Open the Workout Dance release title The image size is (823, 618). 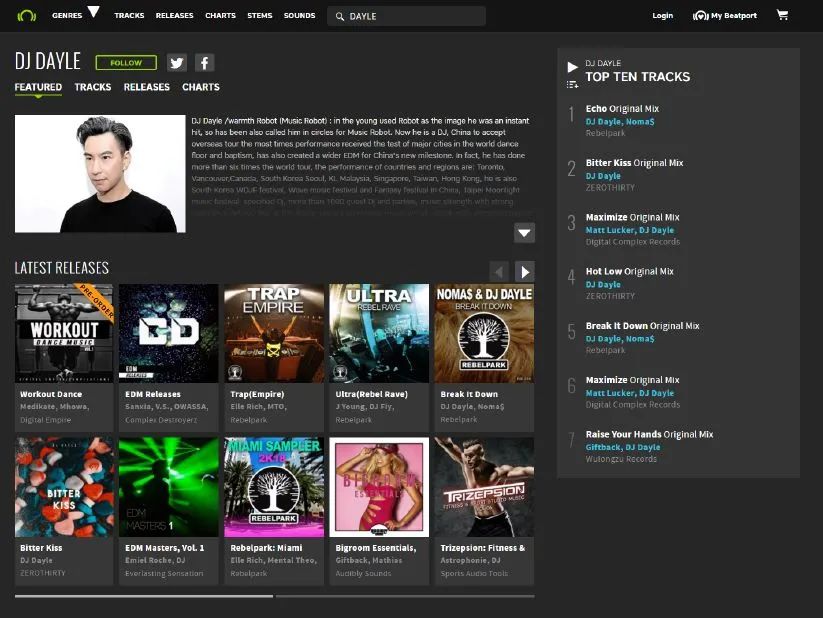coord(51,394)
